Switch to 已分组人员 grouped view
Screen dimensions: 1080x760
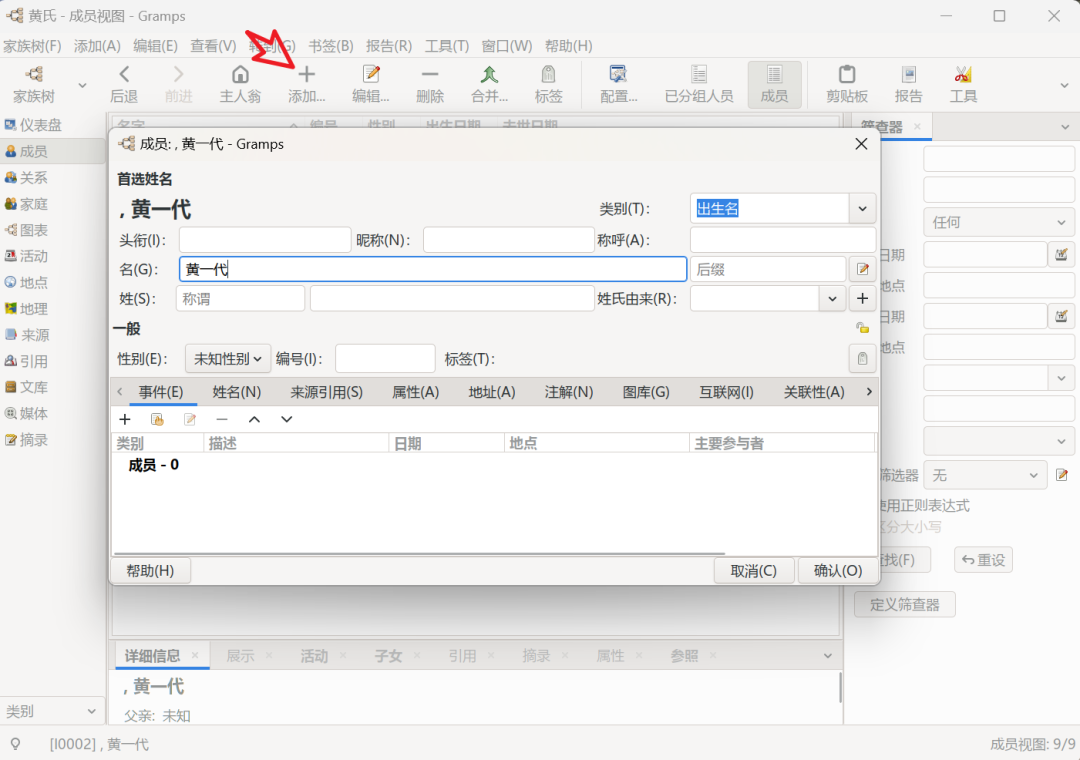pyautogui.click(x=699, y=84)
